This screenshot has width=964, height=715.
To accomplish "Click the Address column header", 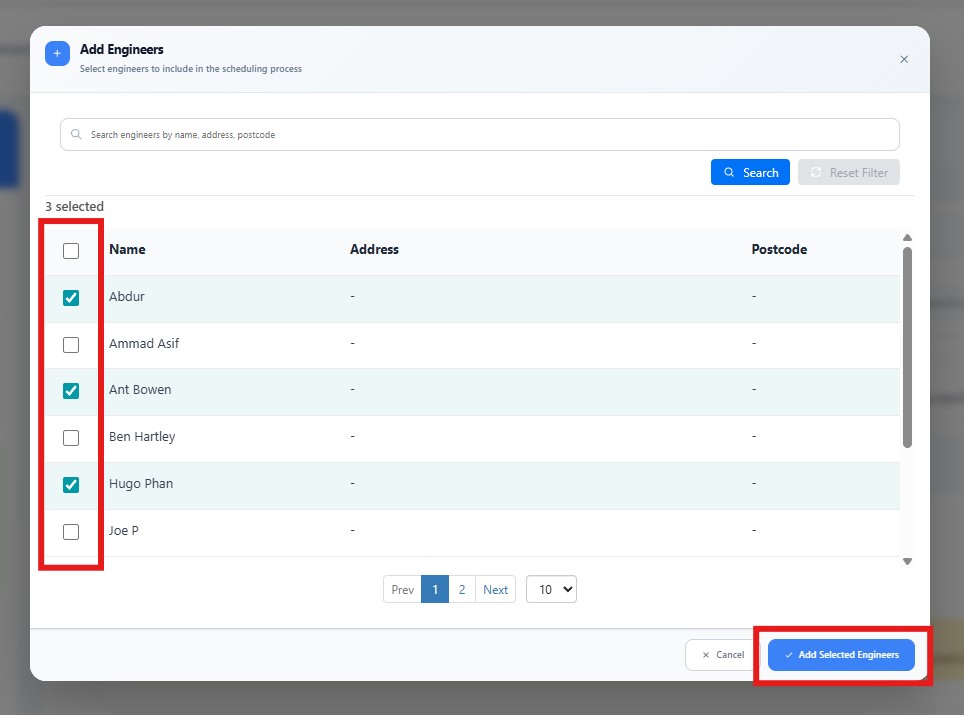I will pos(374,249).
